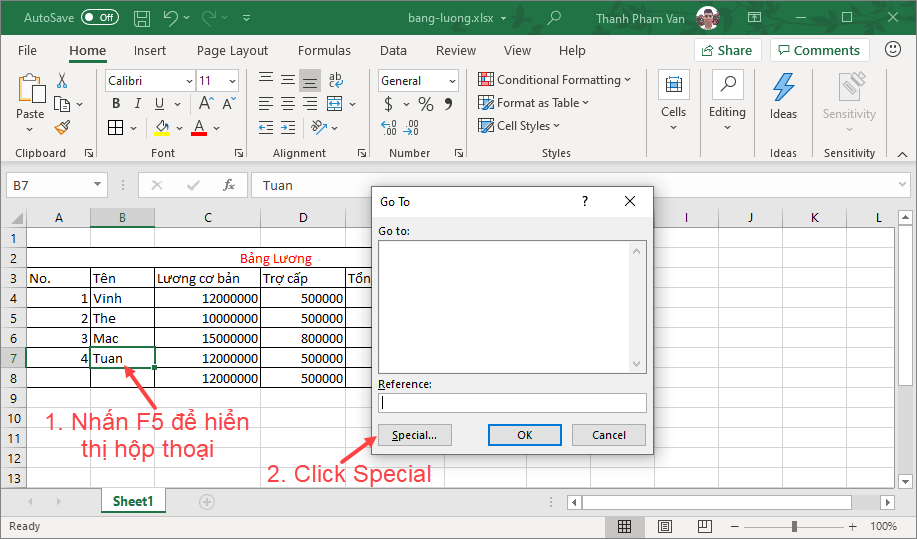This screenshot has height=539, width=917.
Task: Decrease font size
Action: (x=229, y=103)
